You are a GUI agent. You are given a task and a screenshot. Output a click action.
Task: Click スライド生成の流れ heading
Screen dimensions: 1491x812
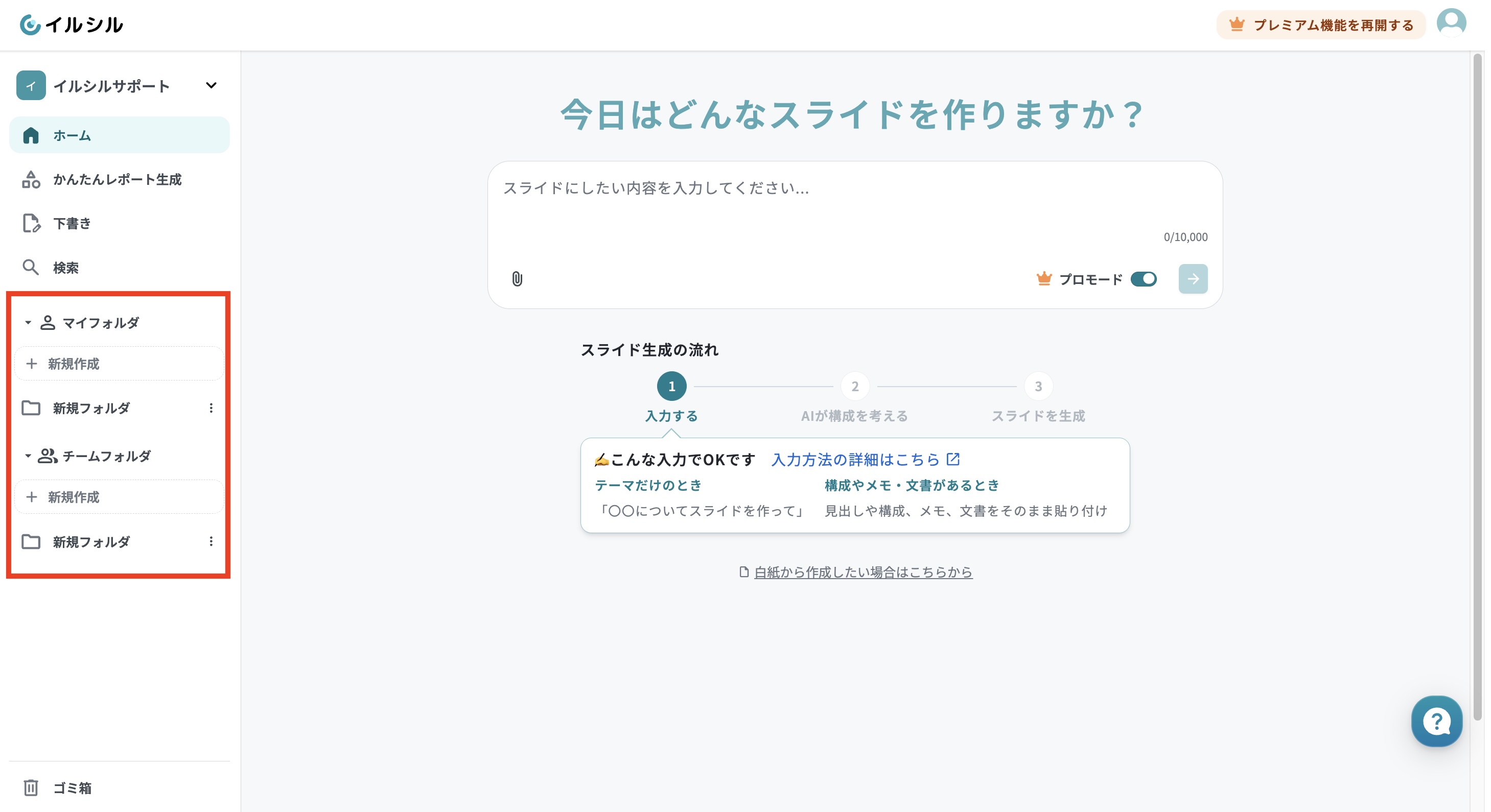click(x=649, y=350)
